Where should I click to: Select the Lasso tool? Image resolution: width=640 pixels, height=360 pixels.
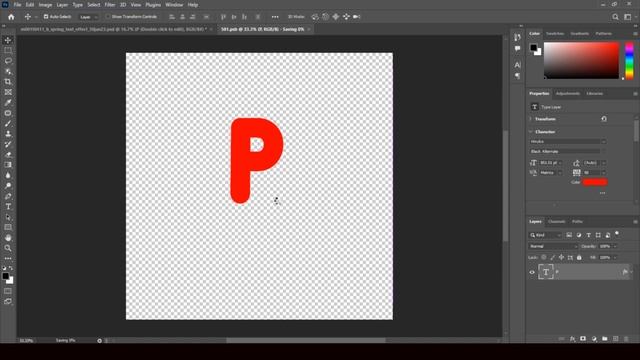point(8,61)
